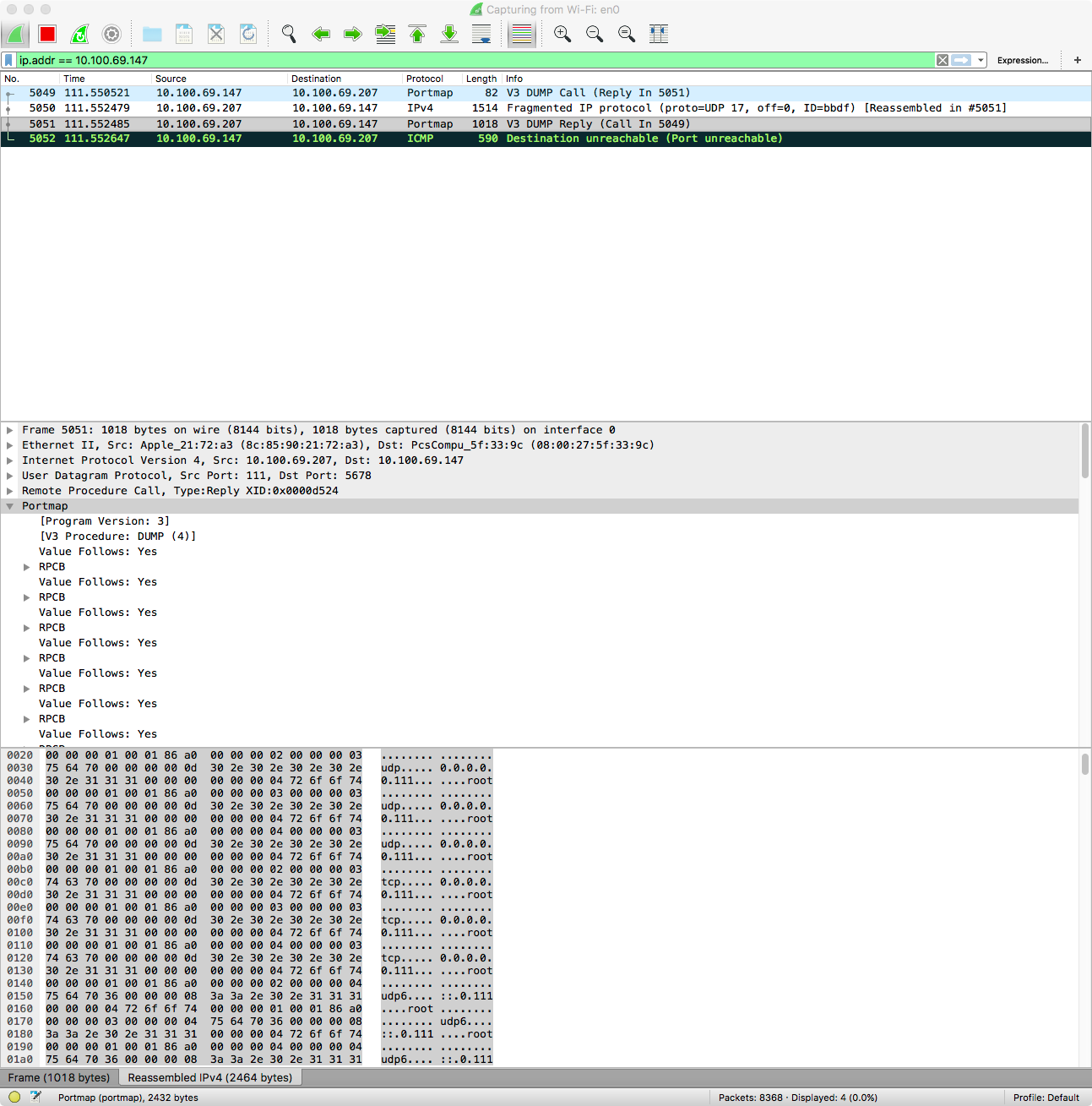Image resolution: width=1092 pixels, height=1106 pixels.
Task: Open the display filter bookmark menu
Action: (9, 60)
